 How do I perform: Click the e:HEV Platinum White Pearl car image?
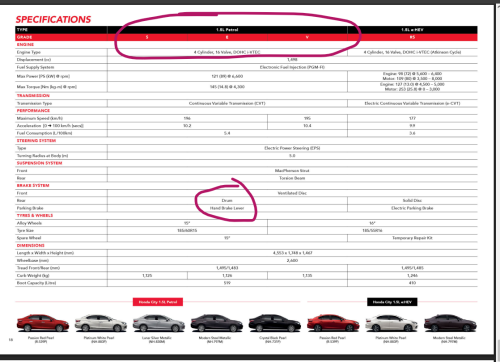tap(391, 323)
